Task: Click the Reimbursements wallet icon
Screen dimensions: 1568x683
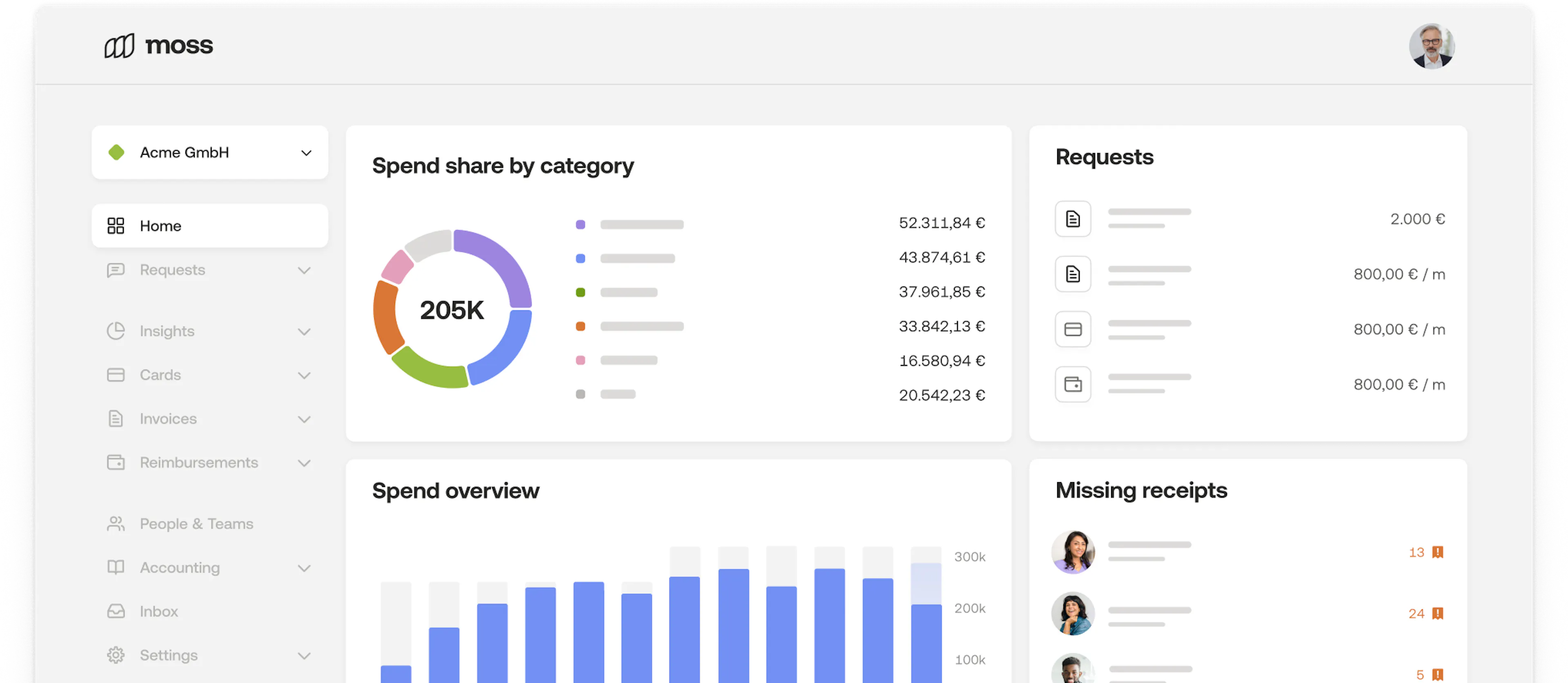Action: pos(116,463)
